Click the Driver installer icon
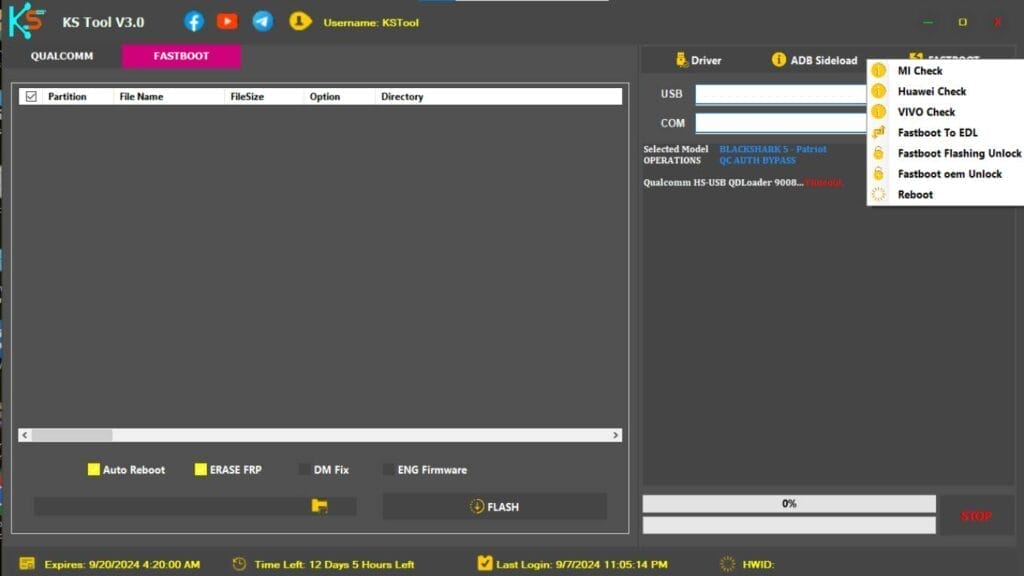1024x576 pixels. point(682,60)
